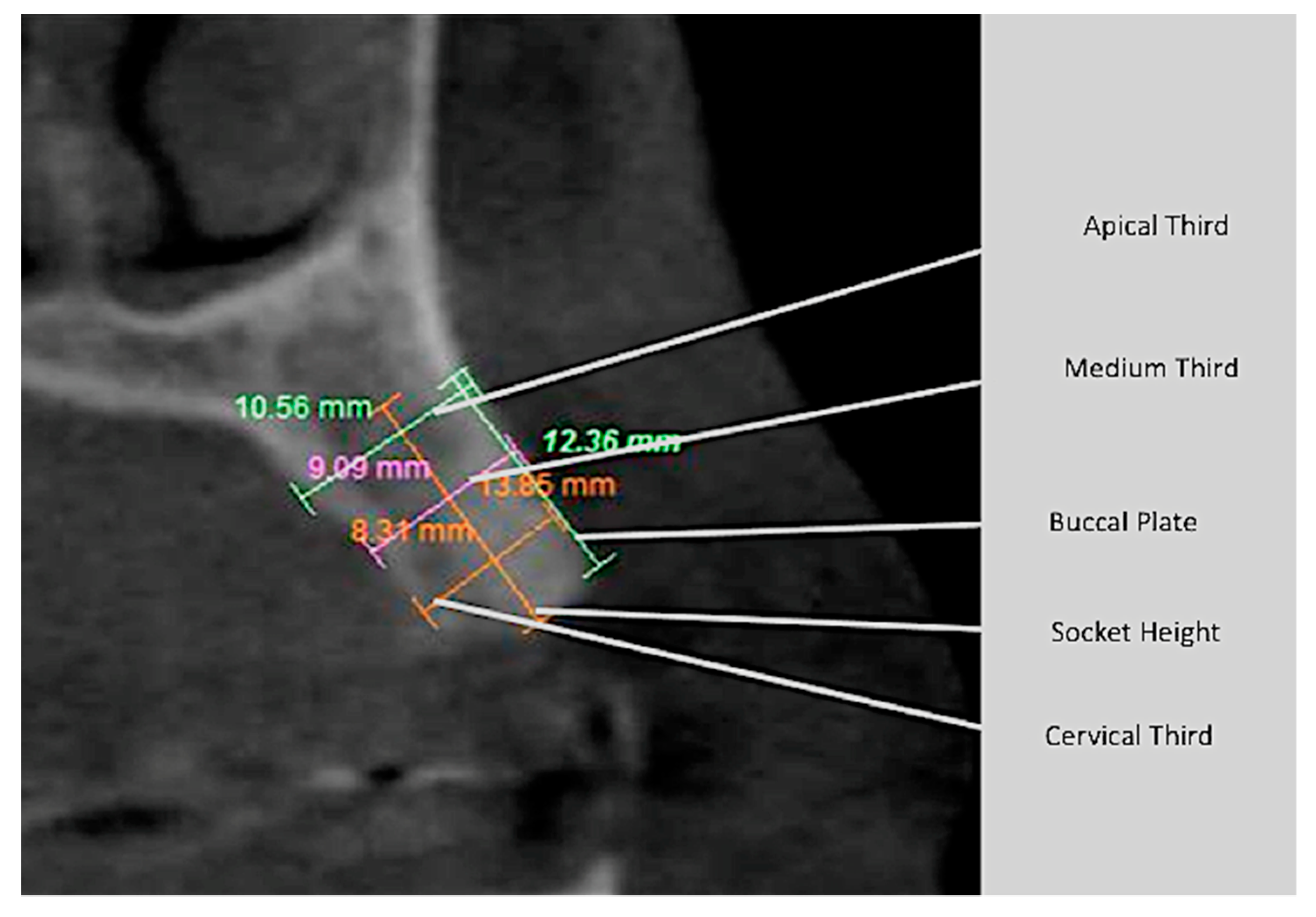
Task: Select the 13.85 mm orange measurement
Action: coord(547,486)
